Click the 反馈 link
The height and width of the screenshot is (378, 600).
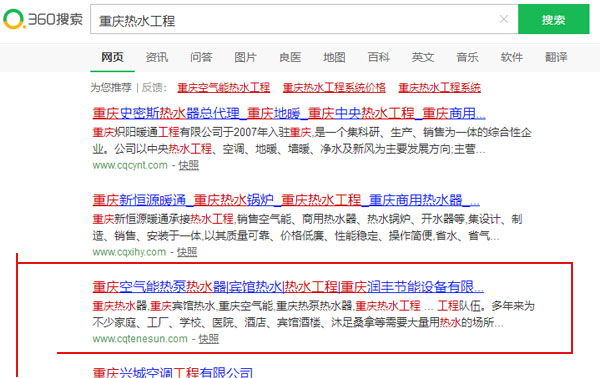pos(152,88)
